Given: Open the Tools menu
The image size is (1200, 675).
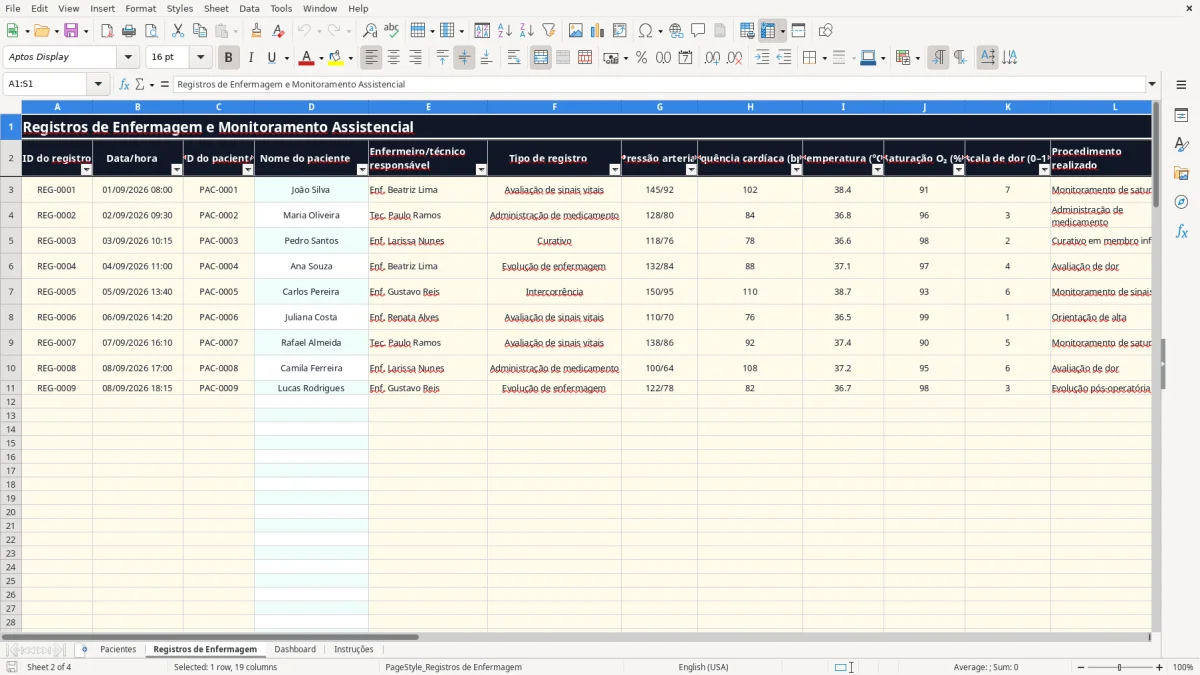Looking at the screenshot, I should point(281,8).
